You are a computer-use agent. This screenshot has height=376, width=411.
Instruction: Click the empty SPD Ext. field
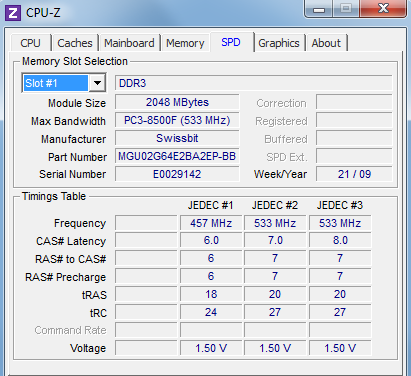pyautogui.click(x=354, y=156)
